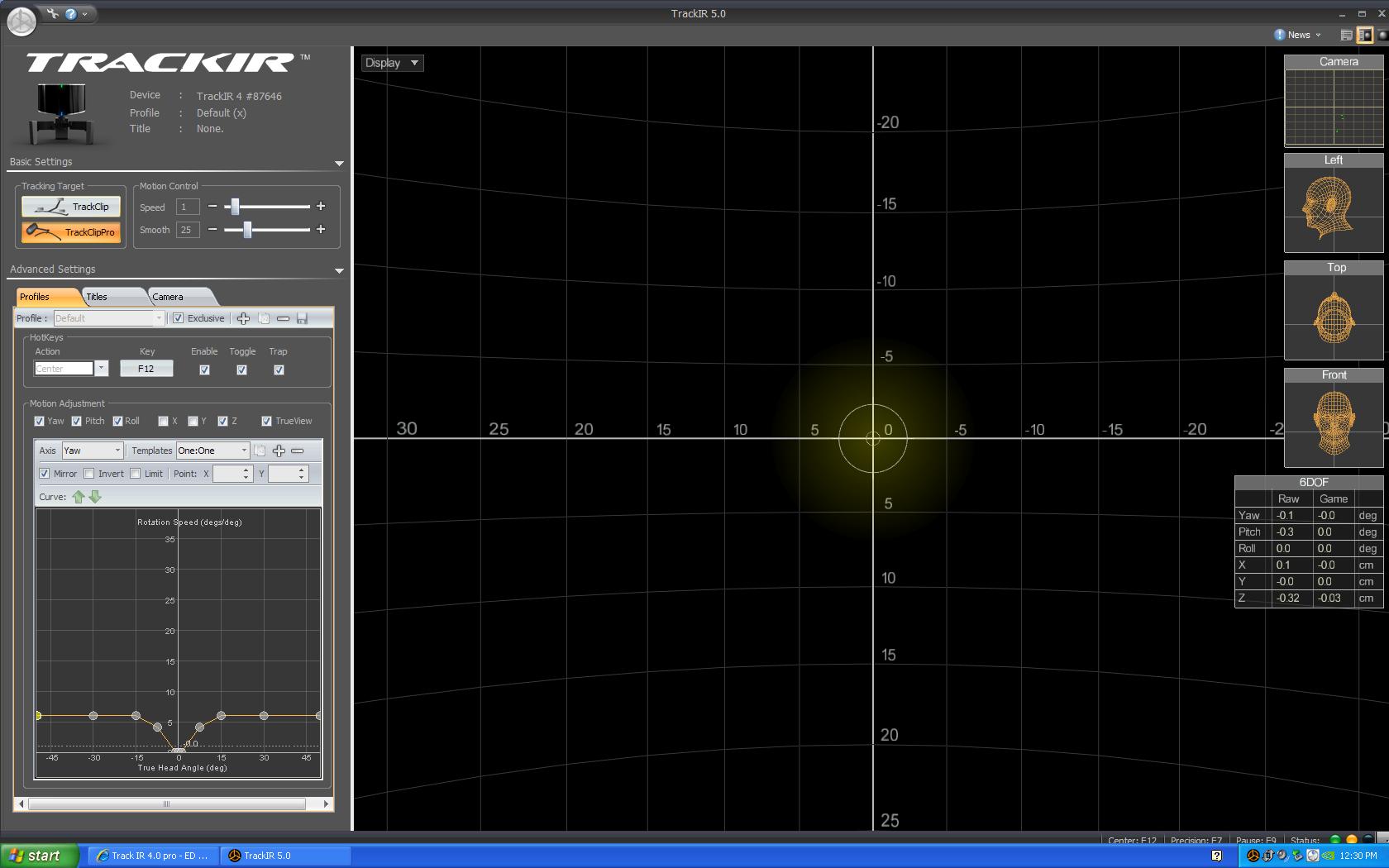Increase Speed with the plus icon
1389x868 pixels.
pos(321,206)
